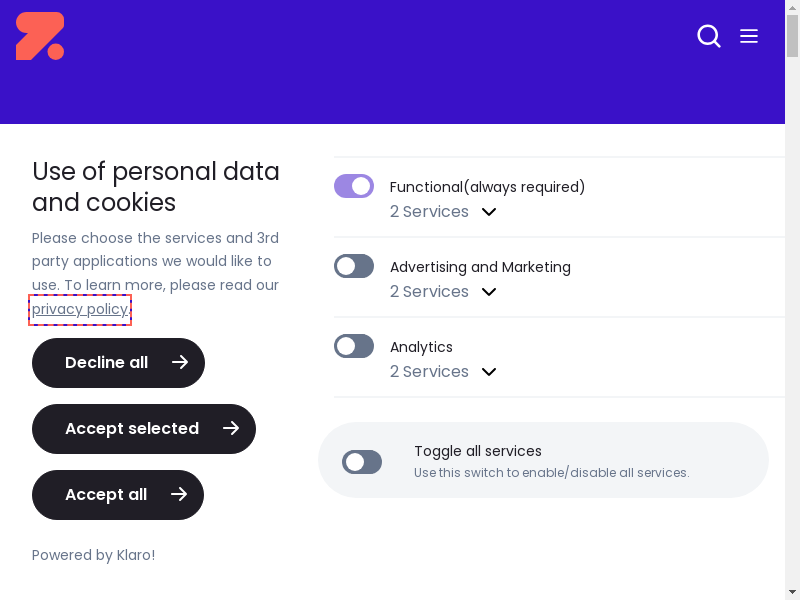
Task: Open the privacy policy link
Action: click(x=80, y=309)
